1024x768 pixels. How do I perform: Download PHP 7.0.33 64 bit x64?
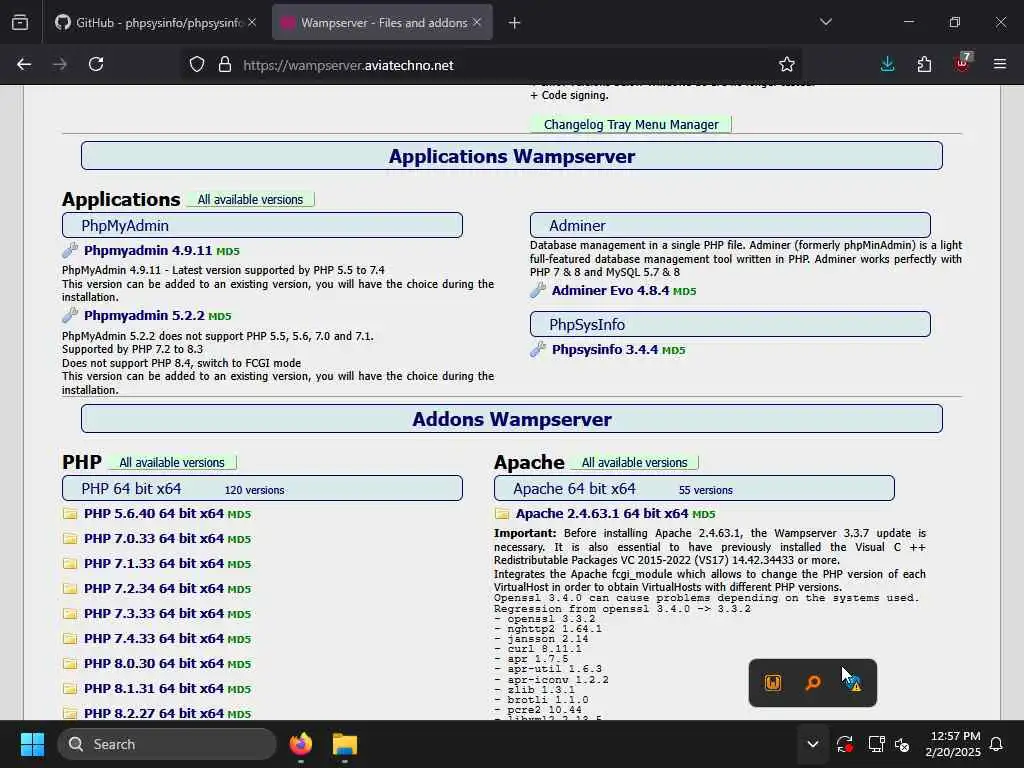pyautogui.click(x=154, y=538)
